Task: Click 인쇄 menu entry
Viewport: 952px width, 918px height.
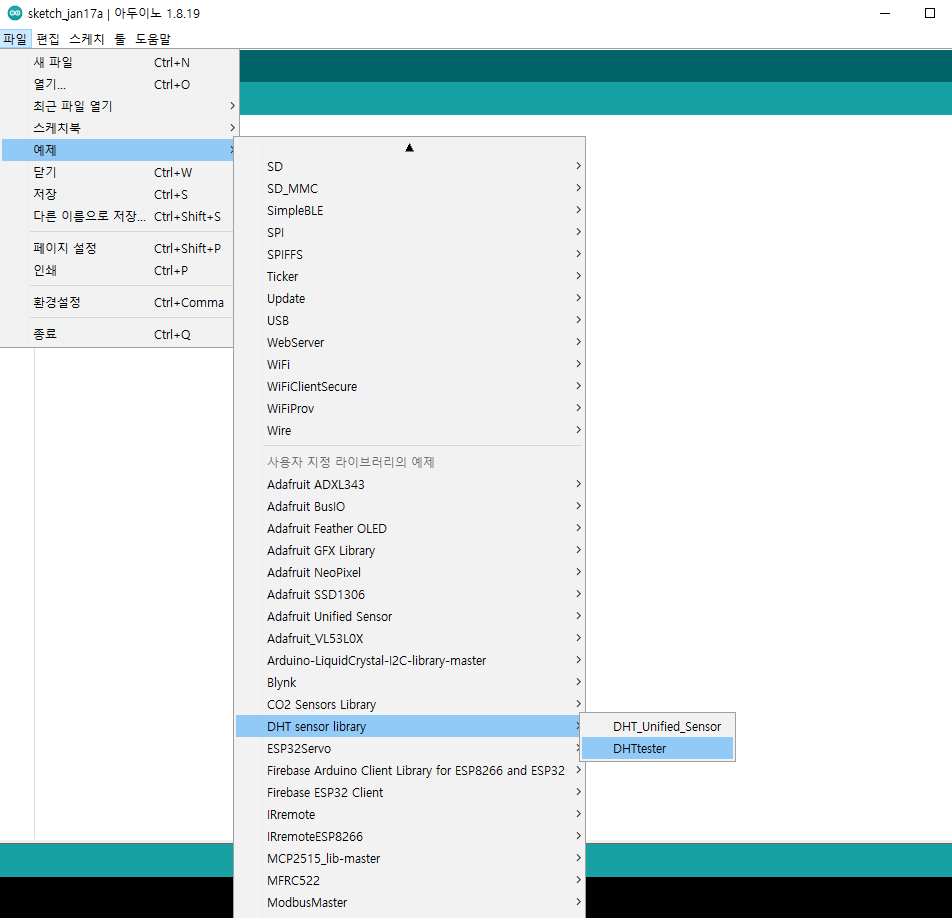Action: point(119,270)
